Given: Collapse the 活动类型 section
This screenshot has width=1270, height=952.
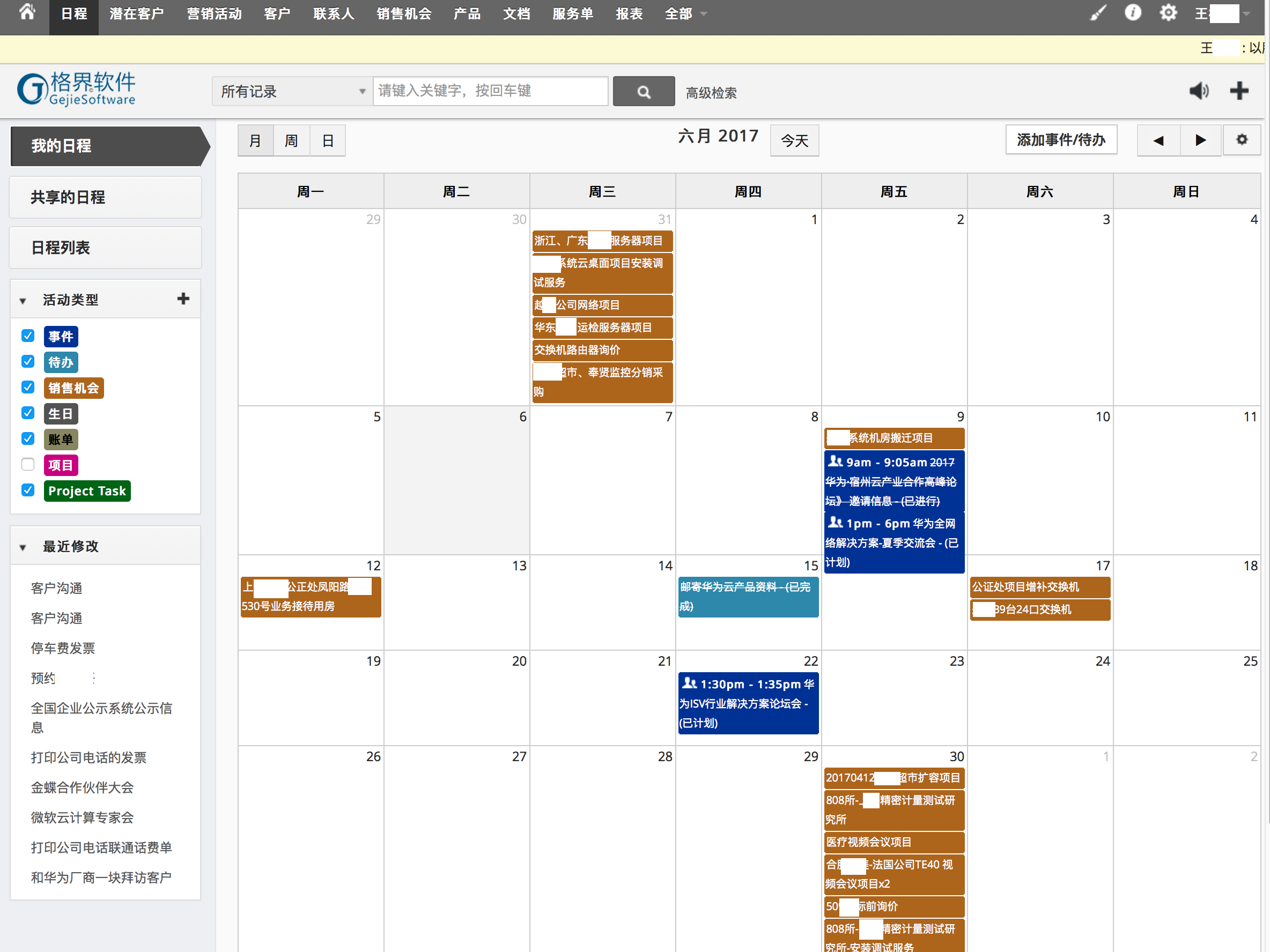Looking at the screenshot, I should click(x=23, y=300).
